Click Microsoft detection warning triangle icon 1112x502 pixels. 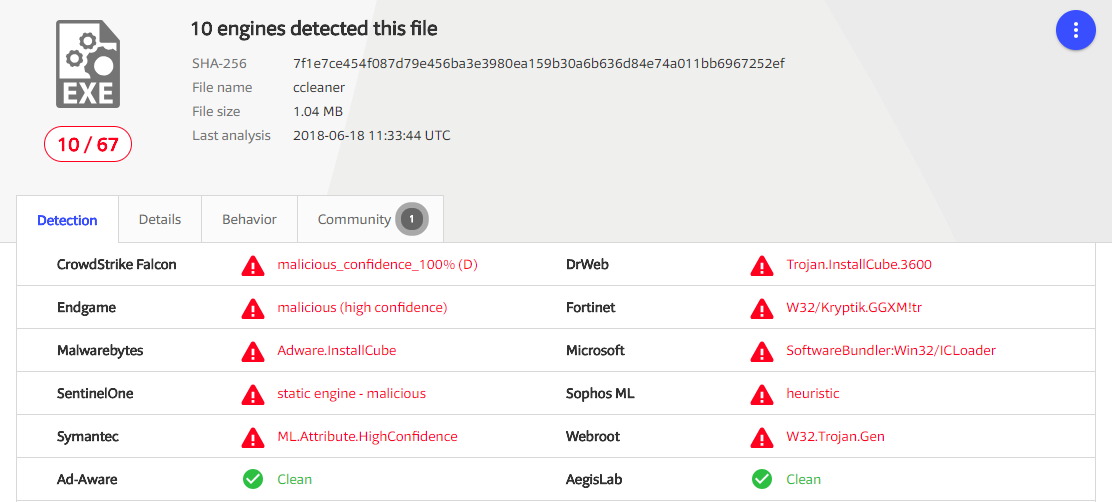pyautogui.click(x=762, y=351)
